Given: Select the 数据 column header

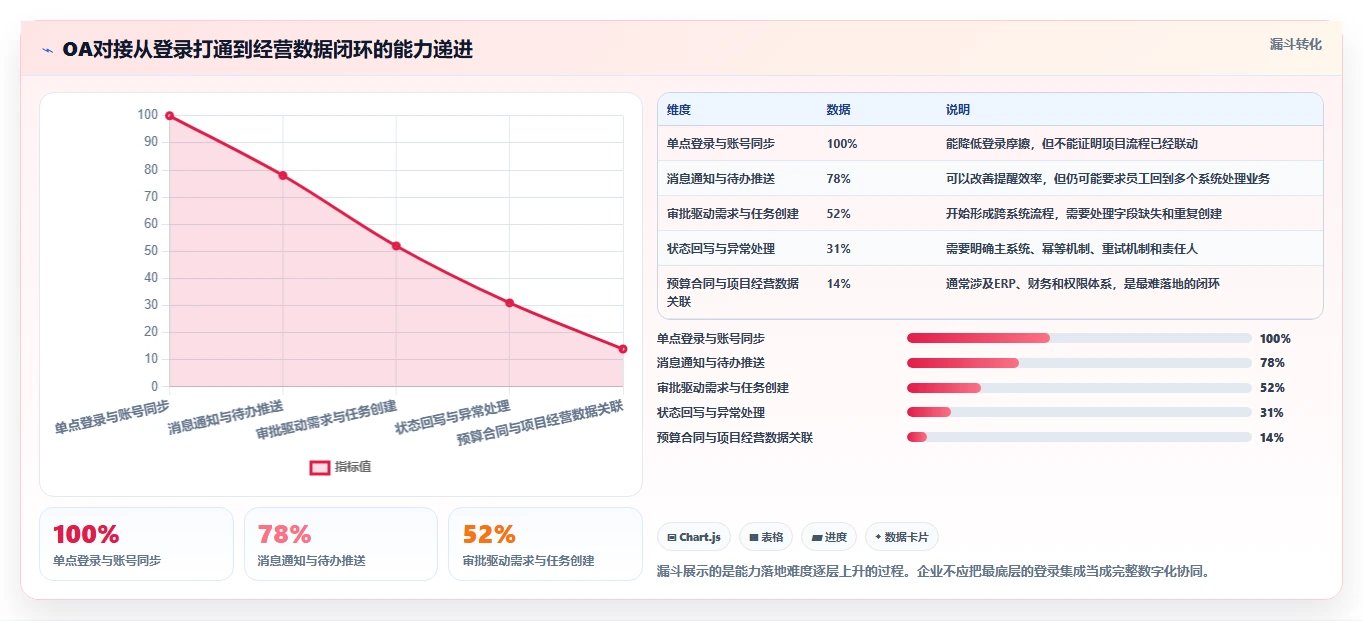Looking at the screenshot, I should coord(839,110).
